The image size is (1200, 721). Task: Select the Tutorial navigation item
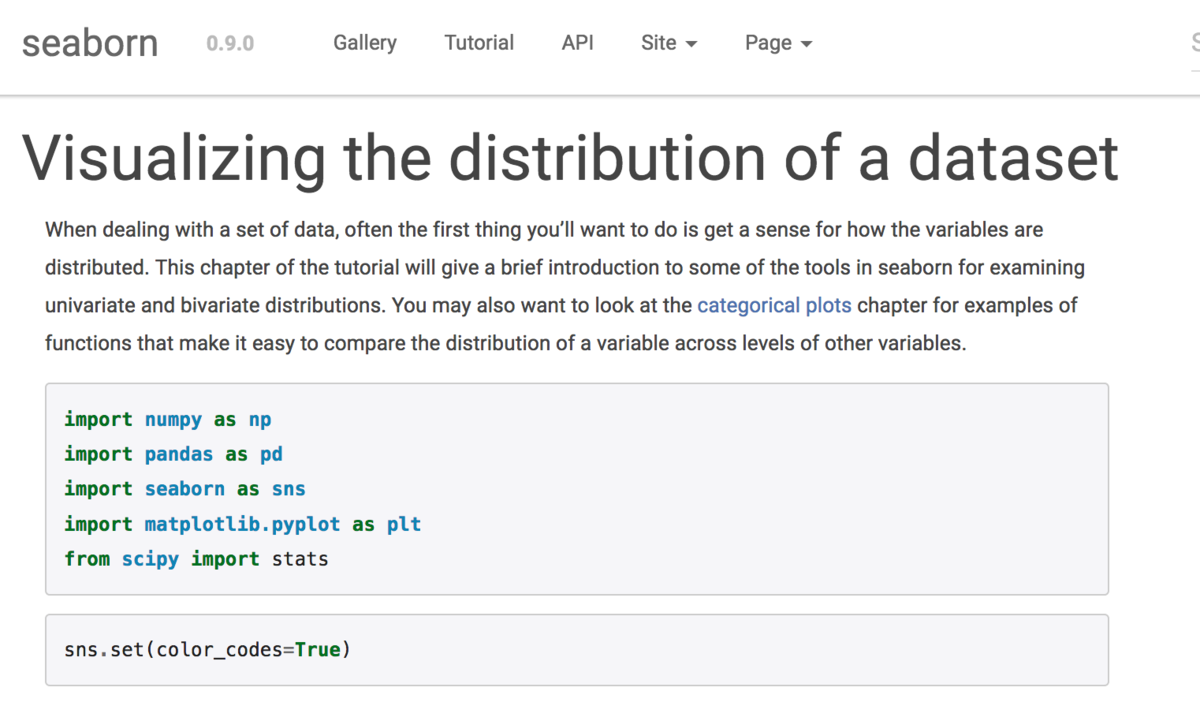pyautogui.click(x=479, y=43)
